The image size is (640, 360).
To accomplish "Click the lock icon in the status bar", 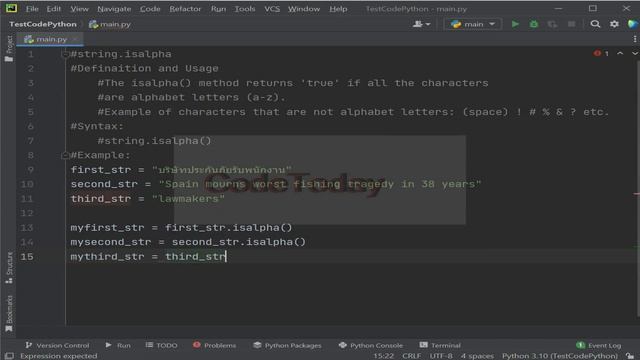I will click(631, 356).
